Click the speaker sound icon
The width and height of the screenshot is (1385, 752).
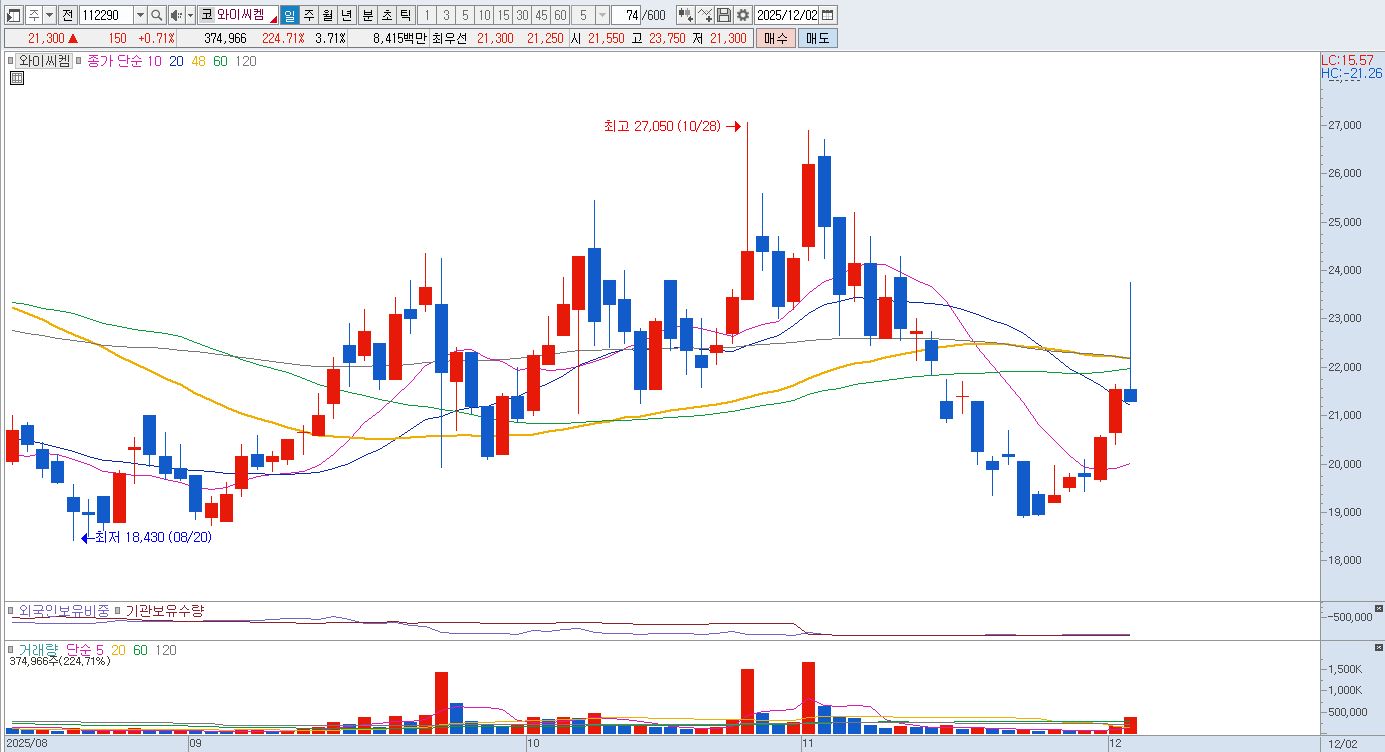[175, 15]
